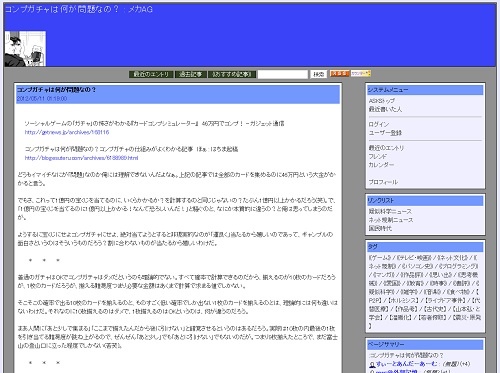Image resolution: width=500 pixels, height=373 pixels.
Task: Open the 教育 tag
Action: click(416, 283)
